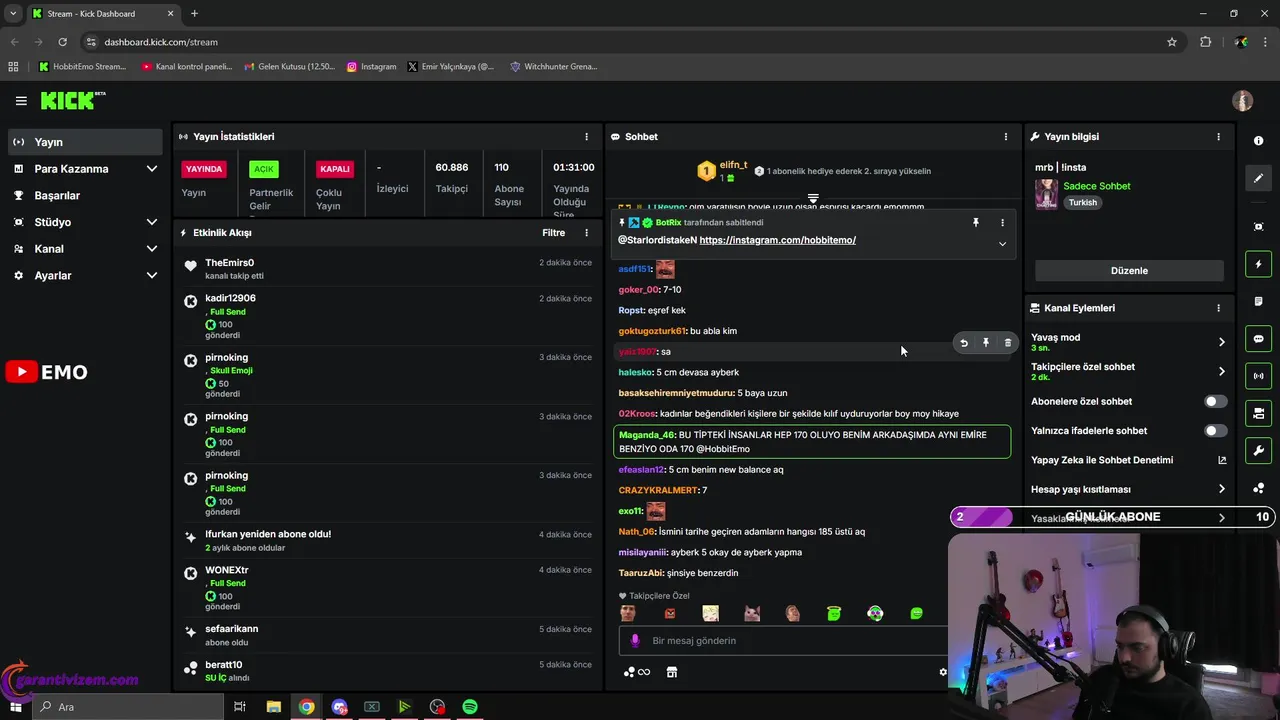Click the microphone icon in message box

[635, 640]
